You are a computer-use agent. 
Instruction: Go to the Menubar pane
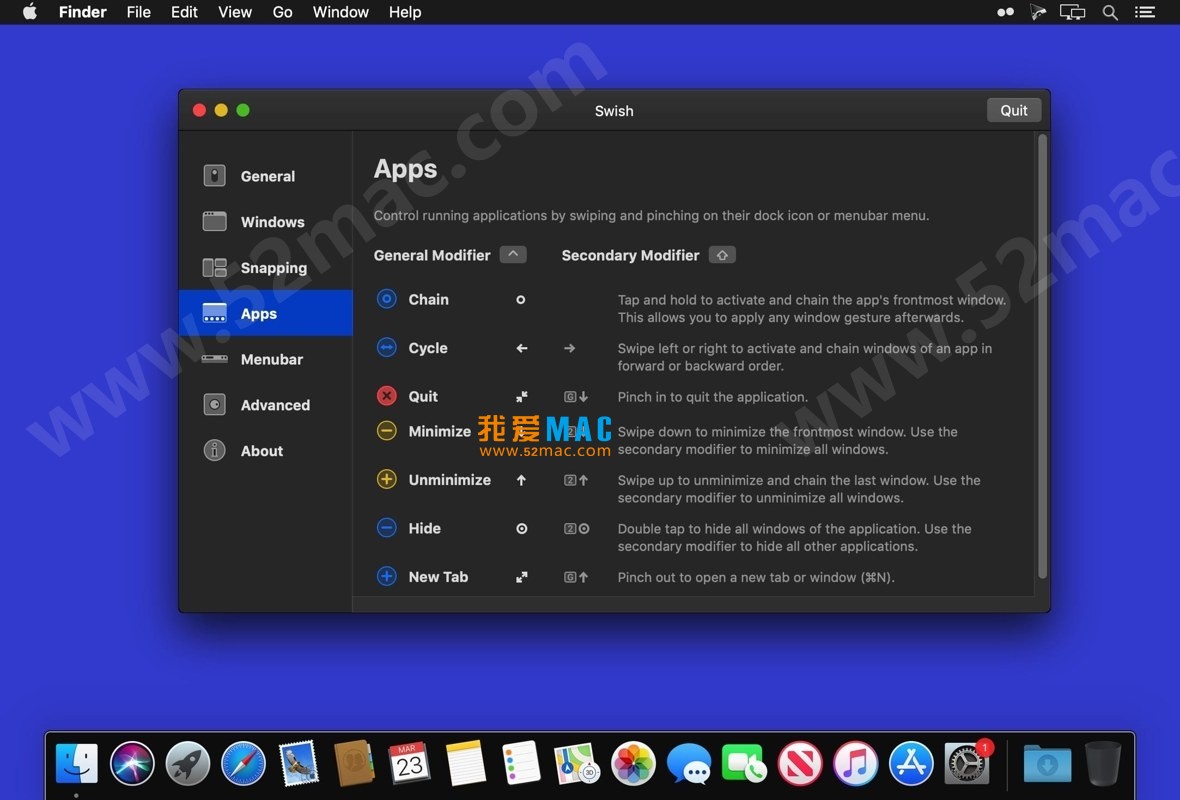[266, 359]
